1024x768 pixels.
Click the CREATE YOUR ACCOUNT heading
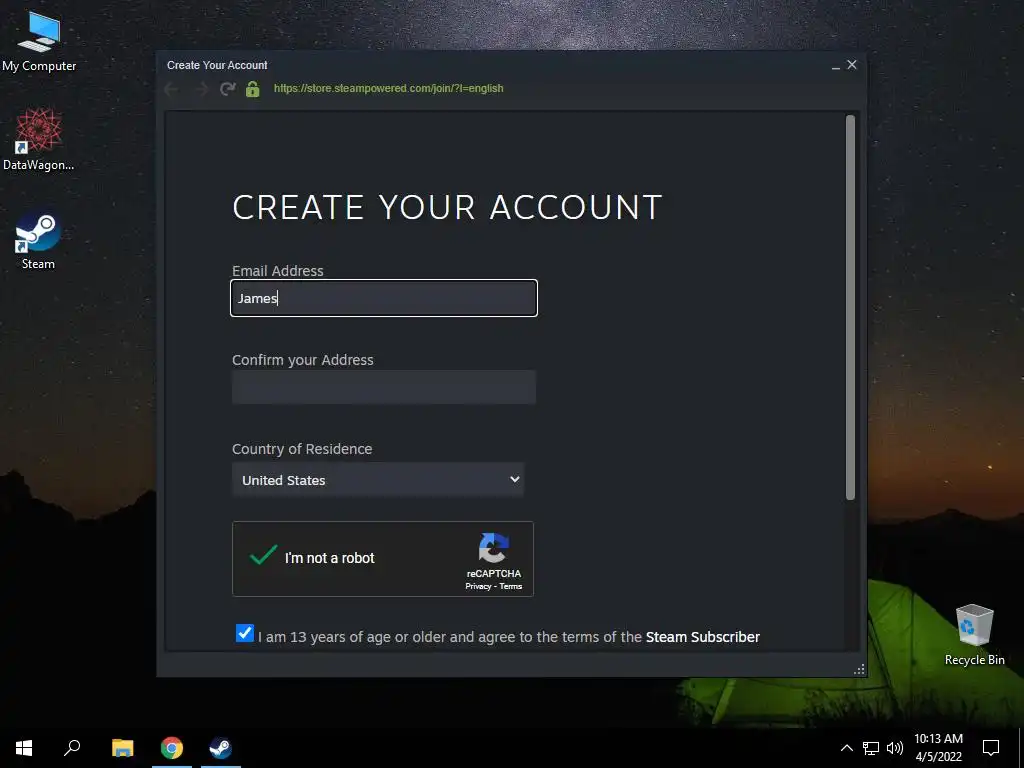(x=447, y=208)
